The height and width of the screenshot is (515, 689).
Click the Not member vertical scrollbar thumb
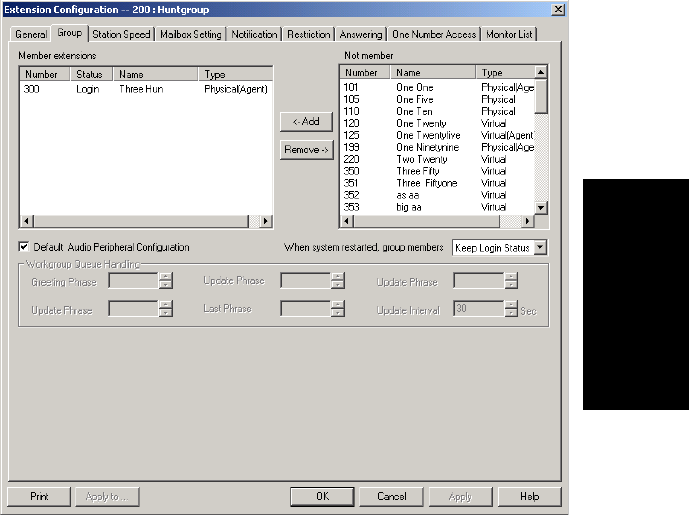point(541,96)
